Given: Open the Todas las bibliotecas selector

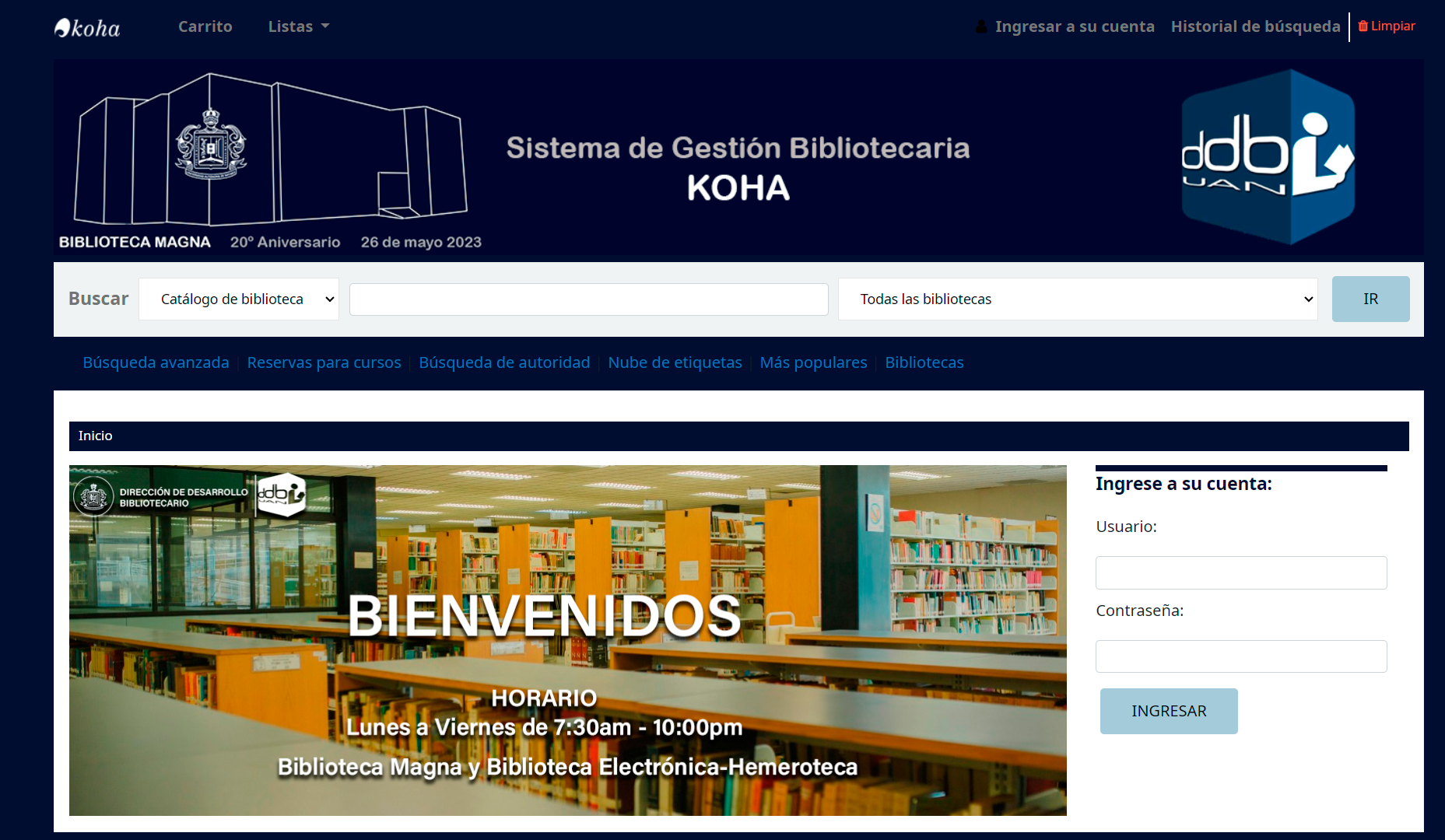Looking at the screenshot, I should click(x=1078, y=299).
